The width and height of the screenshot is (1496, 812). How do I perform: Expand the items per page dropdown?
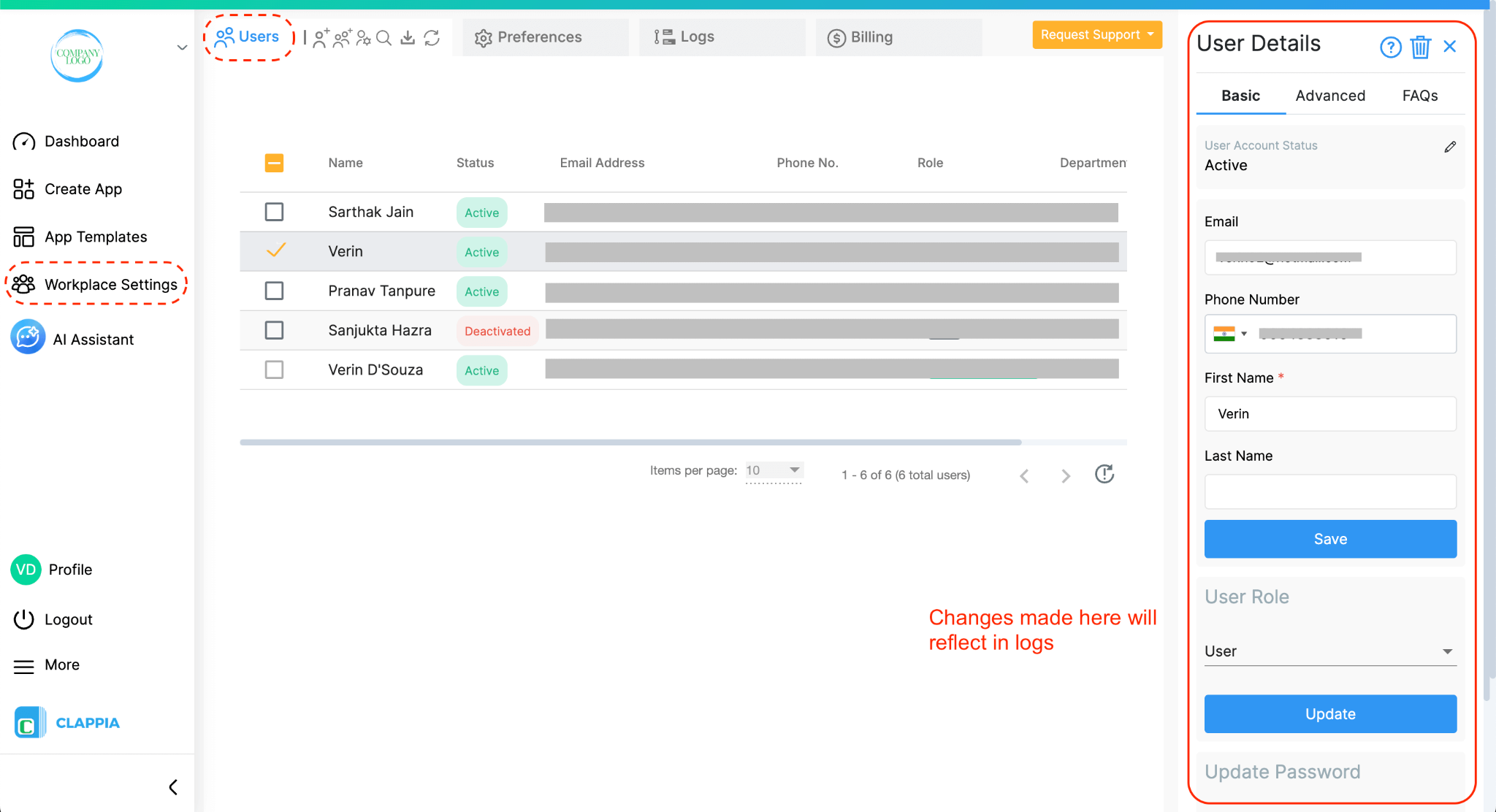point(774,470)
